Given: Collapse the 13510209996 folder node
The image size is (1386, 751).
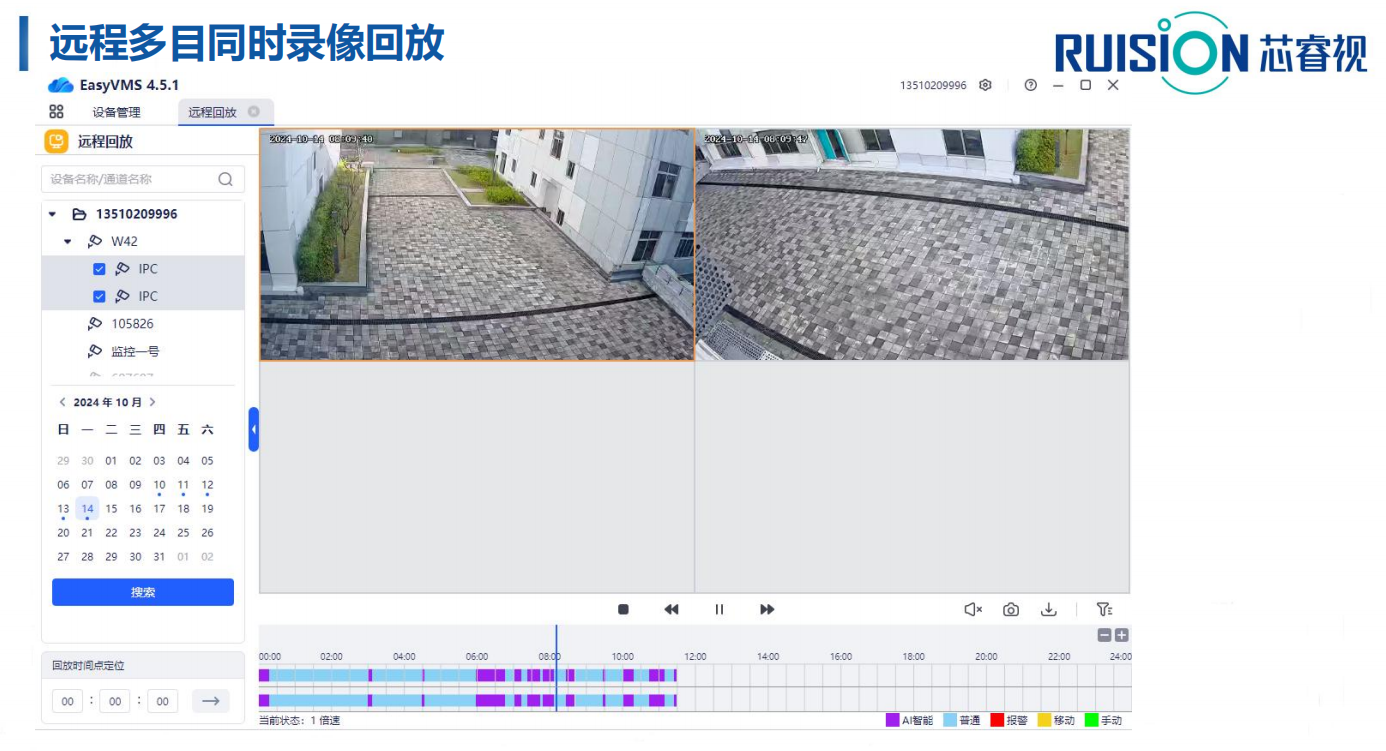Looking at the screenshot, I should coord(53,214).
